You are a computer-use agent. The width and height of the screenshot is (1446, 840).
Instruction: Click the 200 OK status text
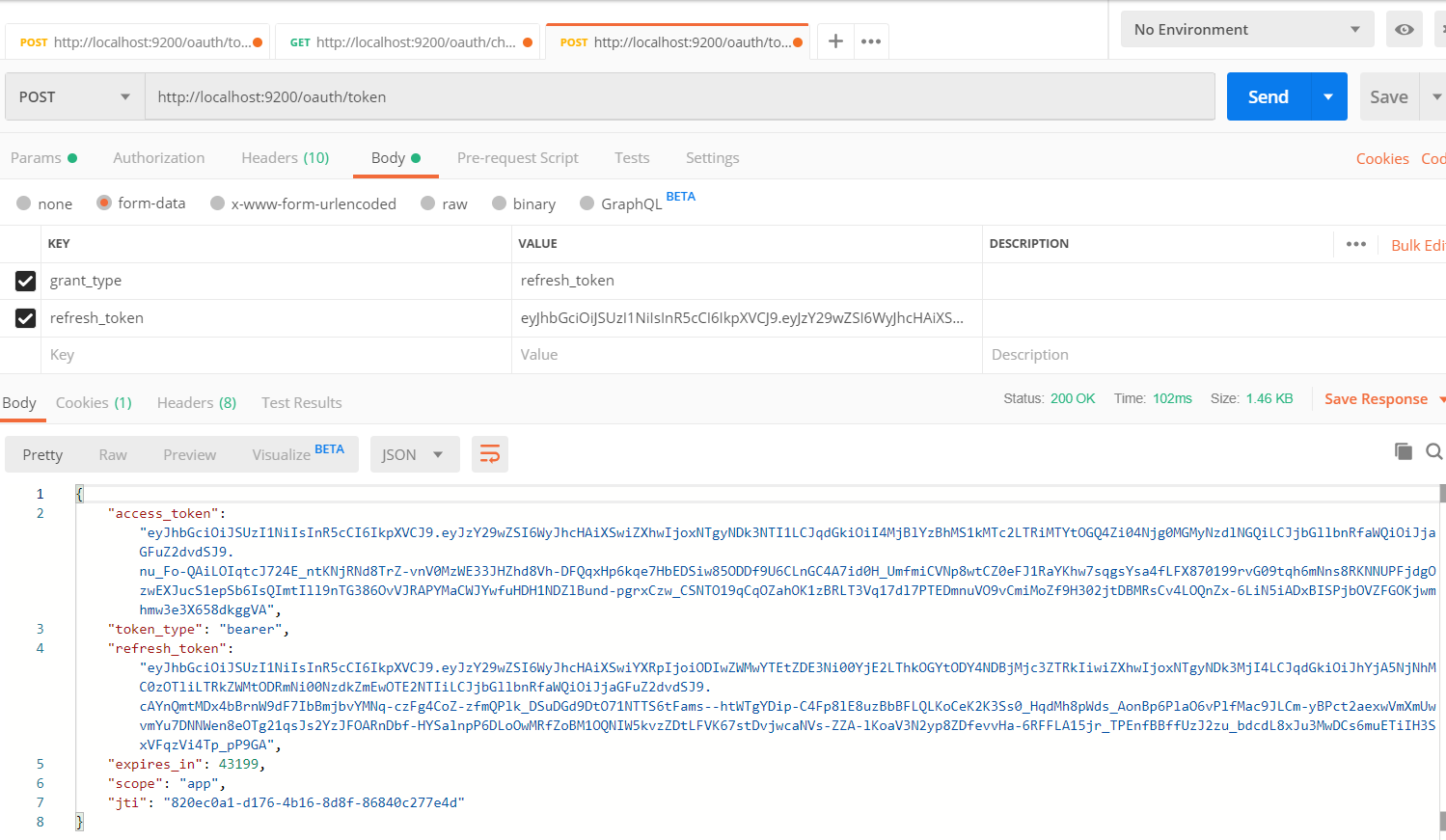click(1073, 398)
